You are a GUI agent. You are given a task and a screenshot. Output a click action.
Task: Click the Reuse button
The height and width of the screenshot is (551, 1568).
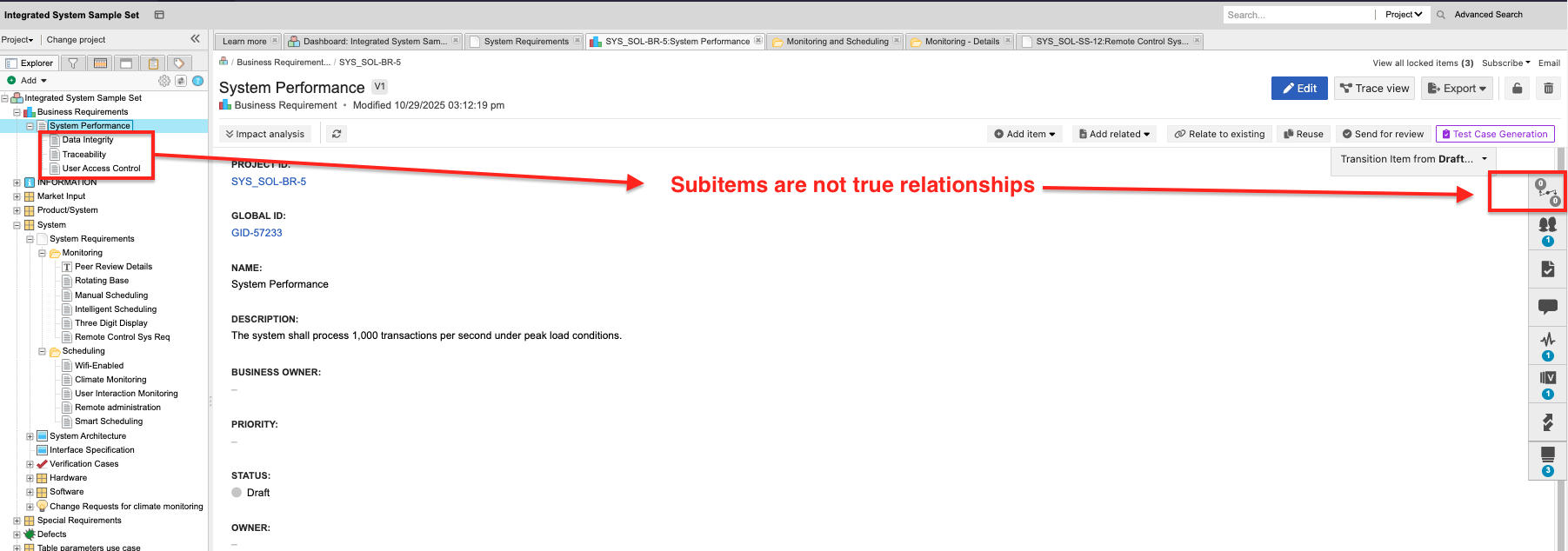click(x=1304, y=134)
